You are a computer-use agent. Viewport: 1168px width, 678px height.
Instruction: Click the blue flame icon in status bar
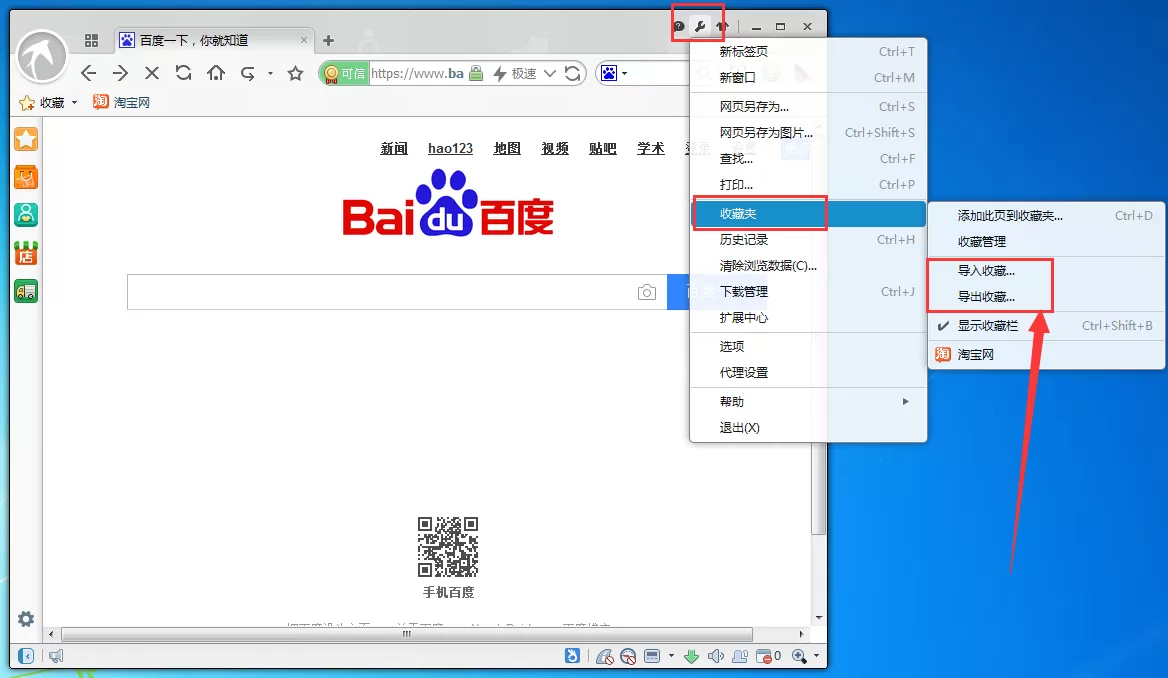pos(572,656)
